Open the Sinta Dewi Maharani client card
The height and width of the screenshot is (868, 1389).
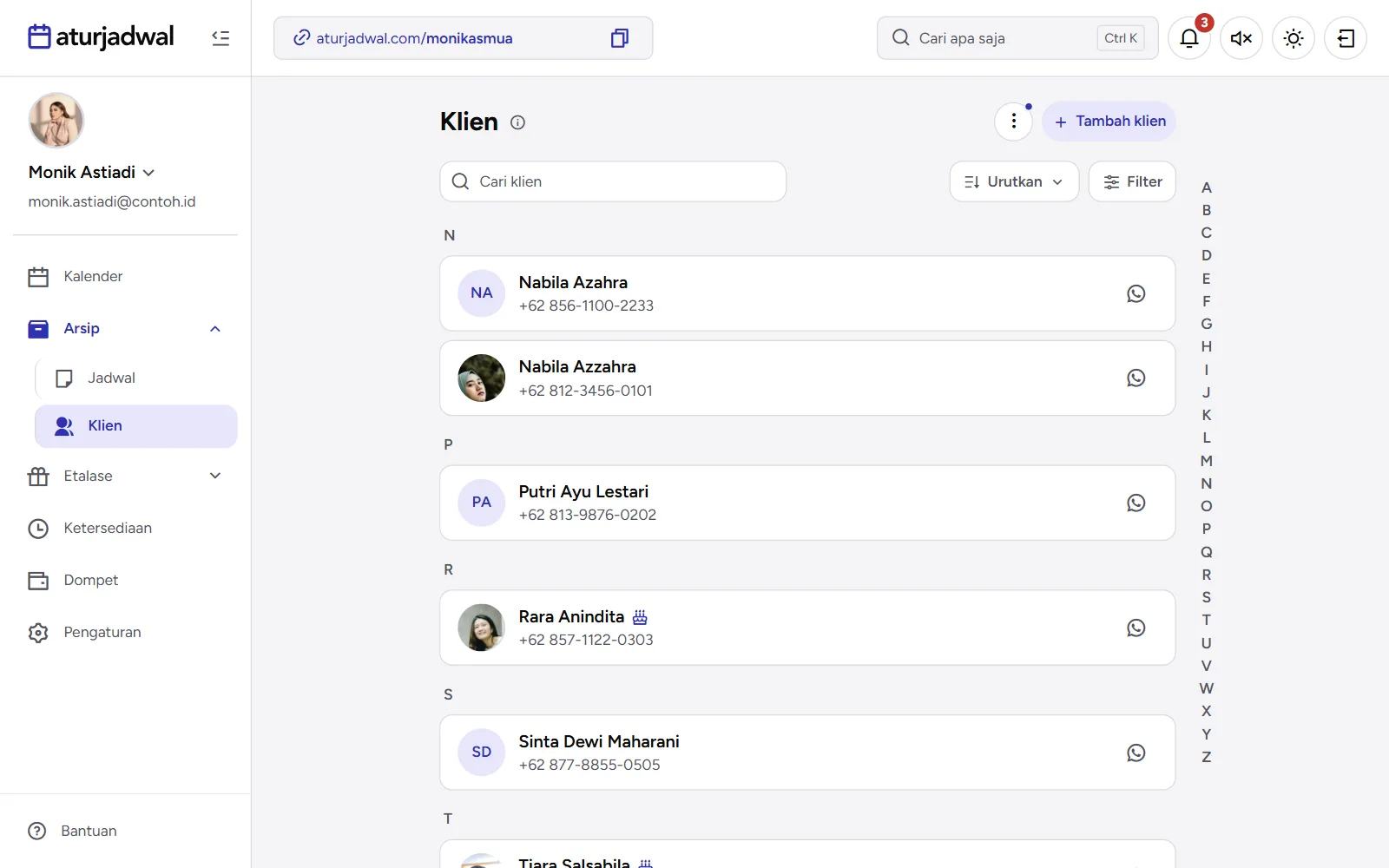(807, 753)
